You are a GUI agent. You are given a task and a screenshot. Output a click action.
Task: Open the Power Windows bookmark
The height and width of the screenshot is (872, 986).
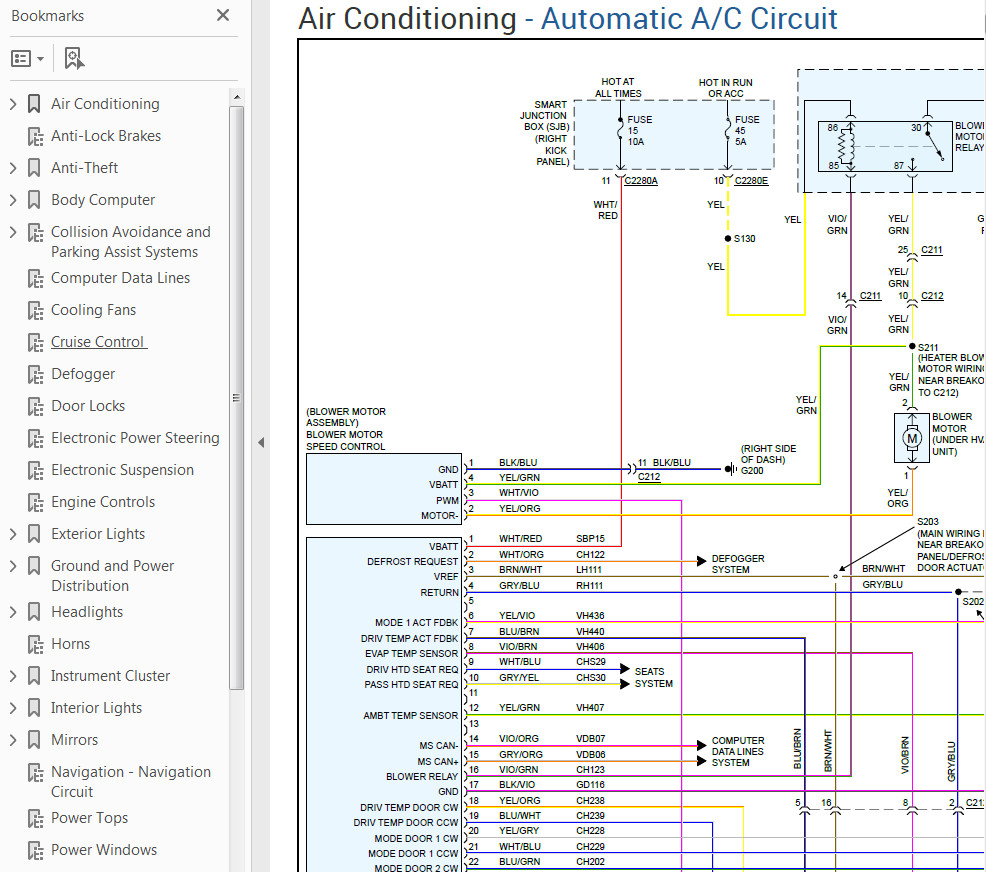coord(104,850)
